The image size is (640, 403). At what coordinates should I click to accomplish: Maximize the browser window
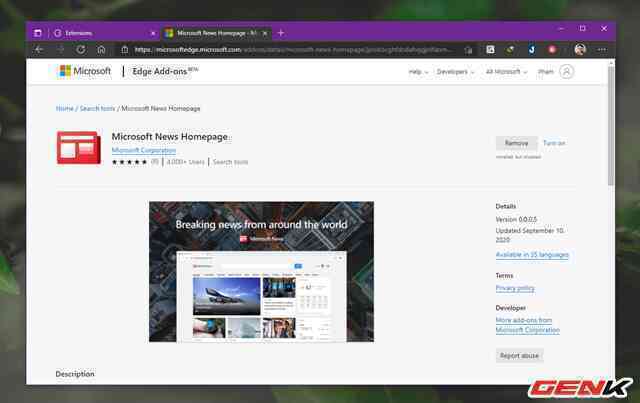coord(582,29)
